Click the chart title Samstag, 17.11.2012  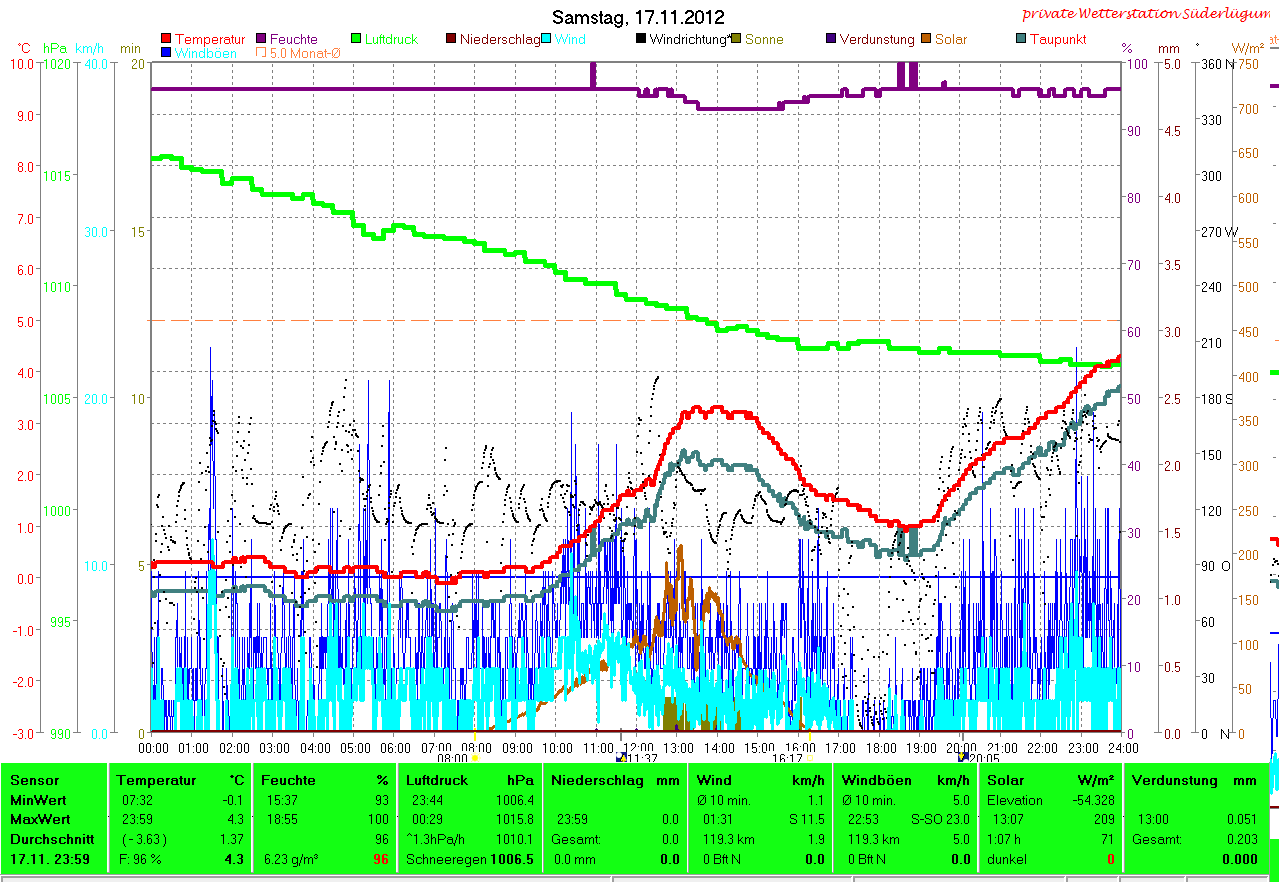coord(638,17)
